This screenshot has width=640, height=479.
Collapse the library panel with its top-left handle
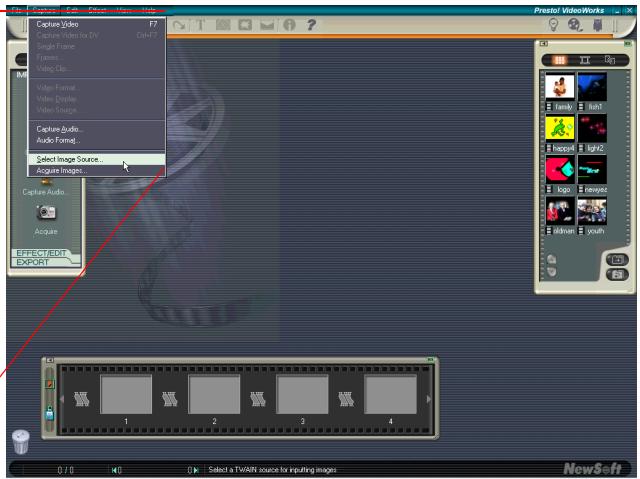(544, 43)
